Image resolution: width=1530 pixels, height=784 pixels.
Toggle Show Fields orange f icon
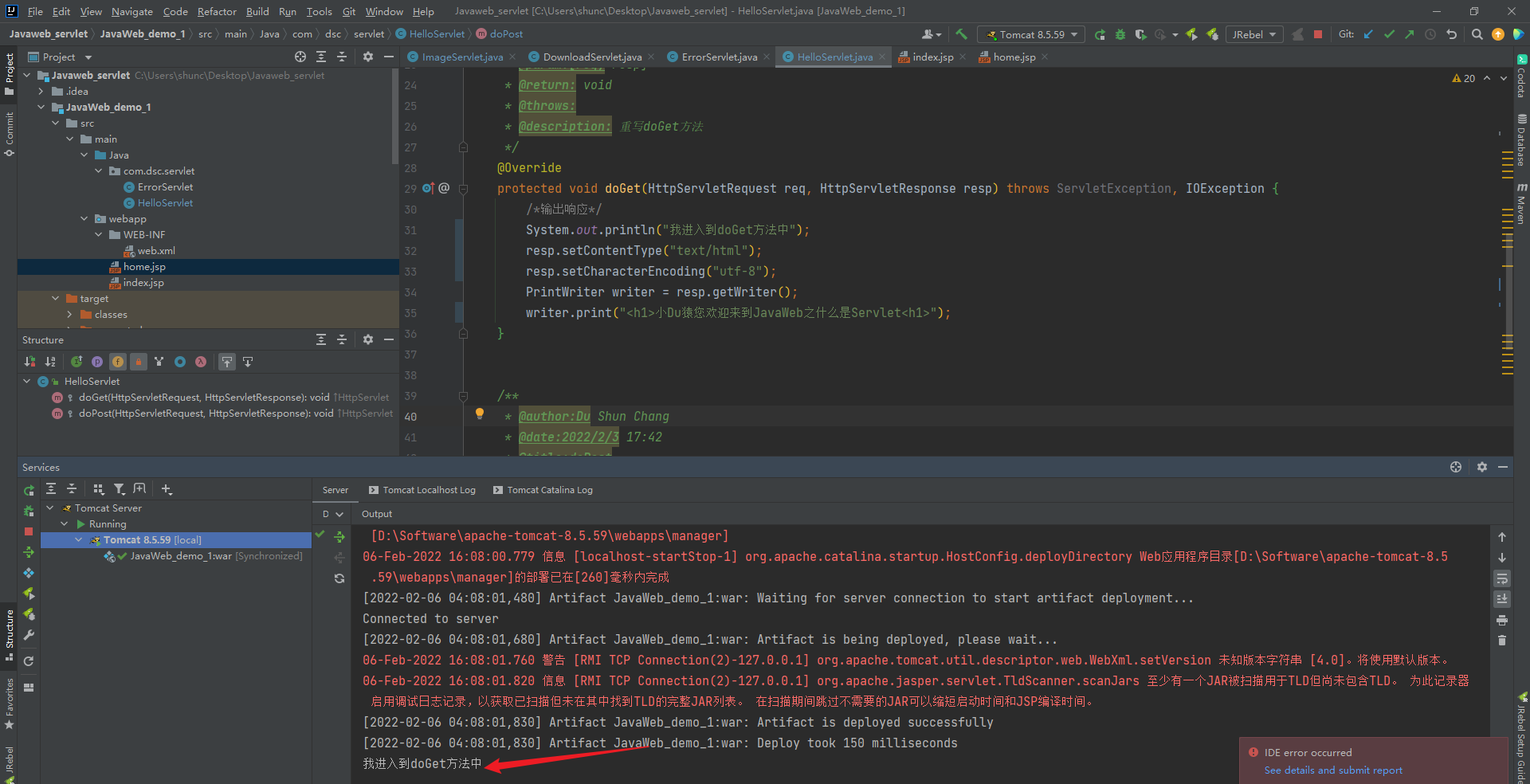tap(118, 362)
